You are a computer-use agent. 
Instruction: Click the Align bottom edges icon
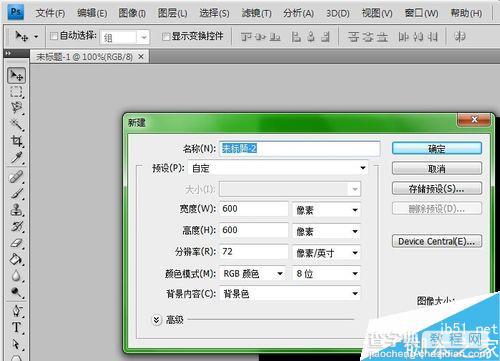pyautogui.click(x=275, y=37)
